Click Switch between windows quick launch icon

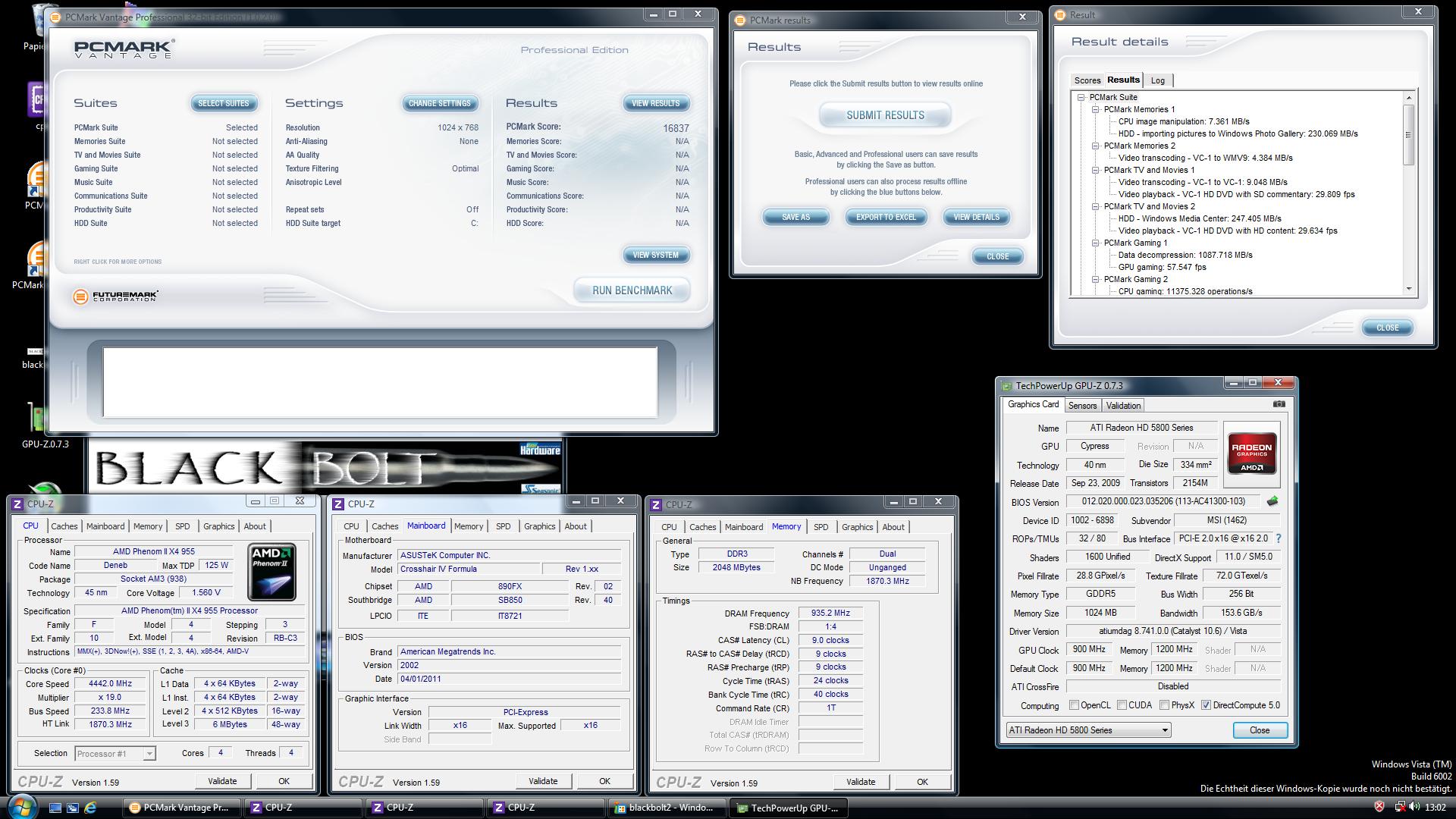click(73, 808)
